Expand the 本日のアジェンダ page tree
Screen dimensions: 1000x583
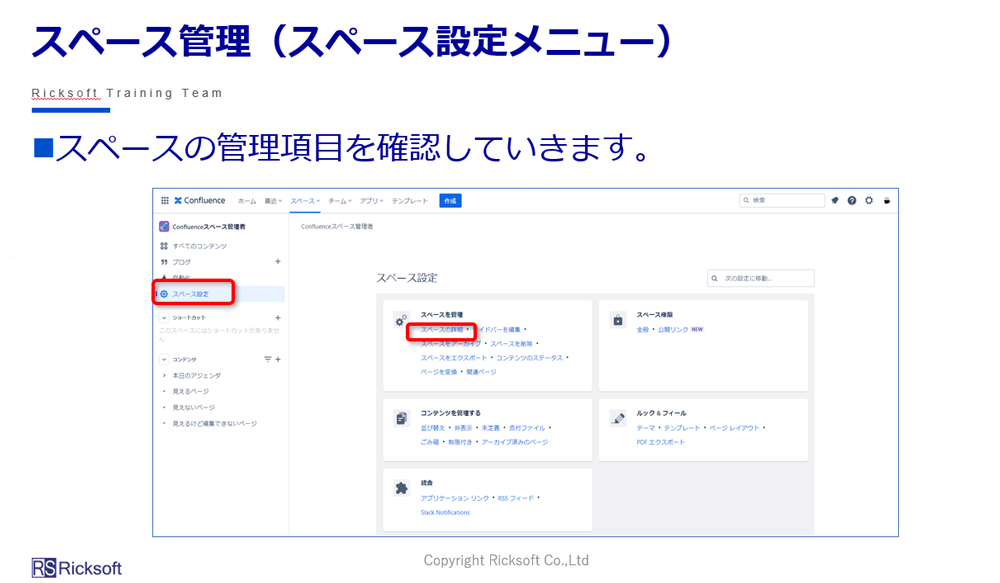(x=164, y=376)
